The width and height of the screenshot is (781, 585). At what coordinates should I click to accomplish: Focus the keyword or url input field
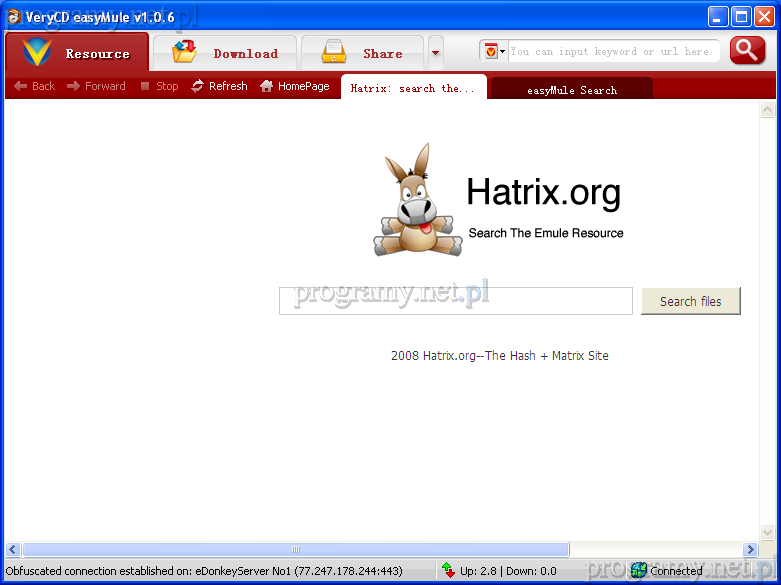[612, 51]
